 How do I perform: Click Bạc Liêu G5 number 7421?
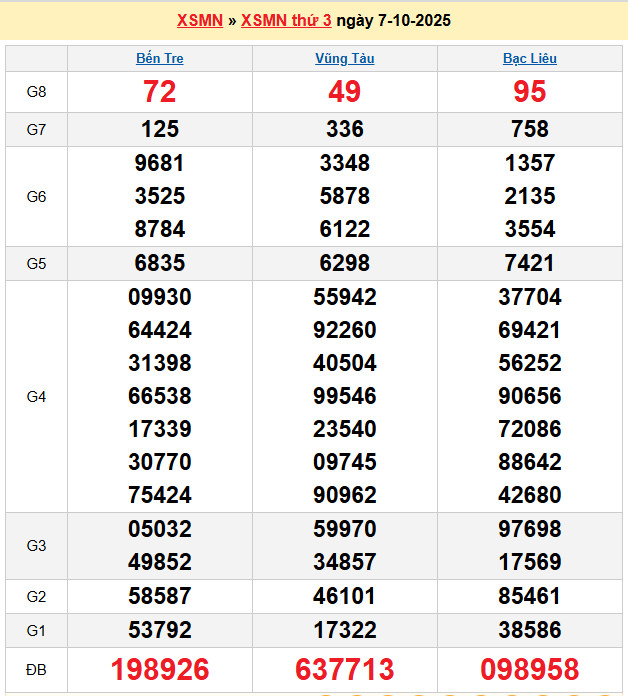[529, 263]
